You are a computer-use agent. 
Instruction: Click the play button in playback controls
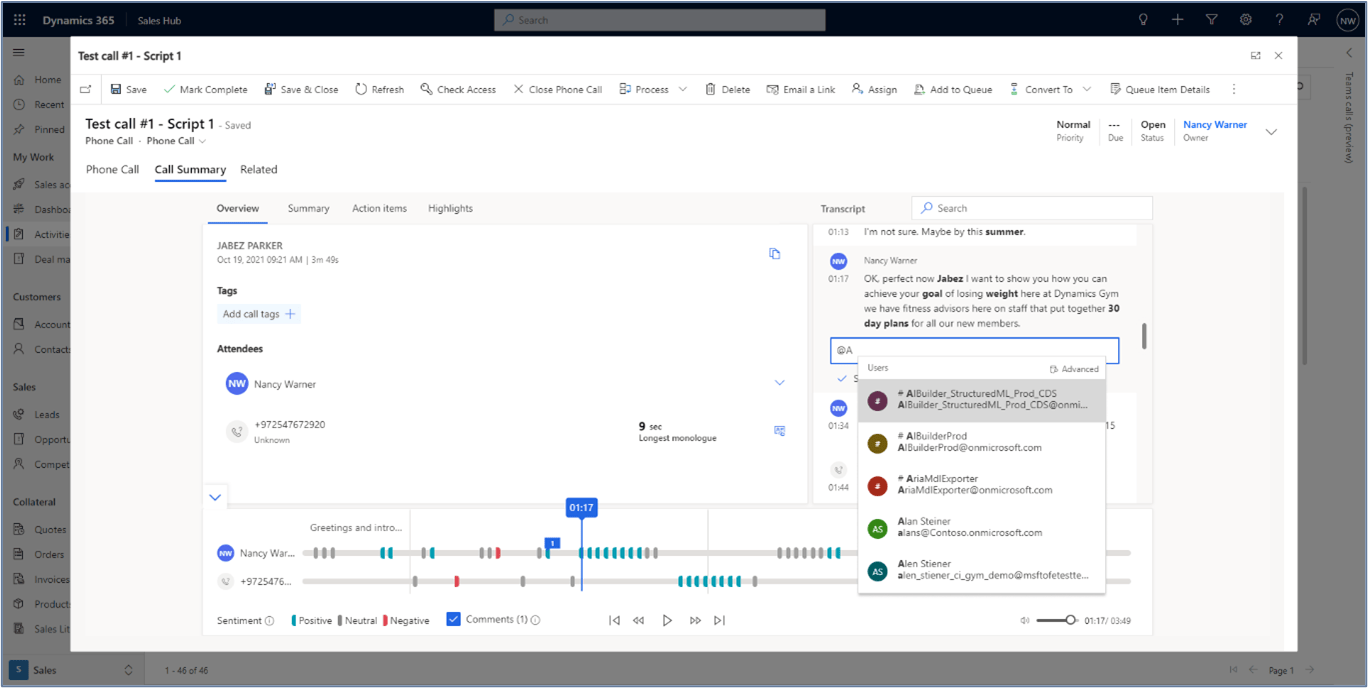coord(667,621)
